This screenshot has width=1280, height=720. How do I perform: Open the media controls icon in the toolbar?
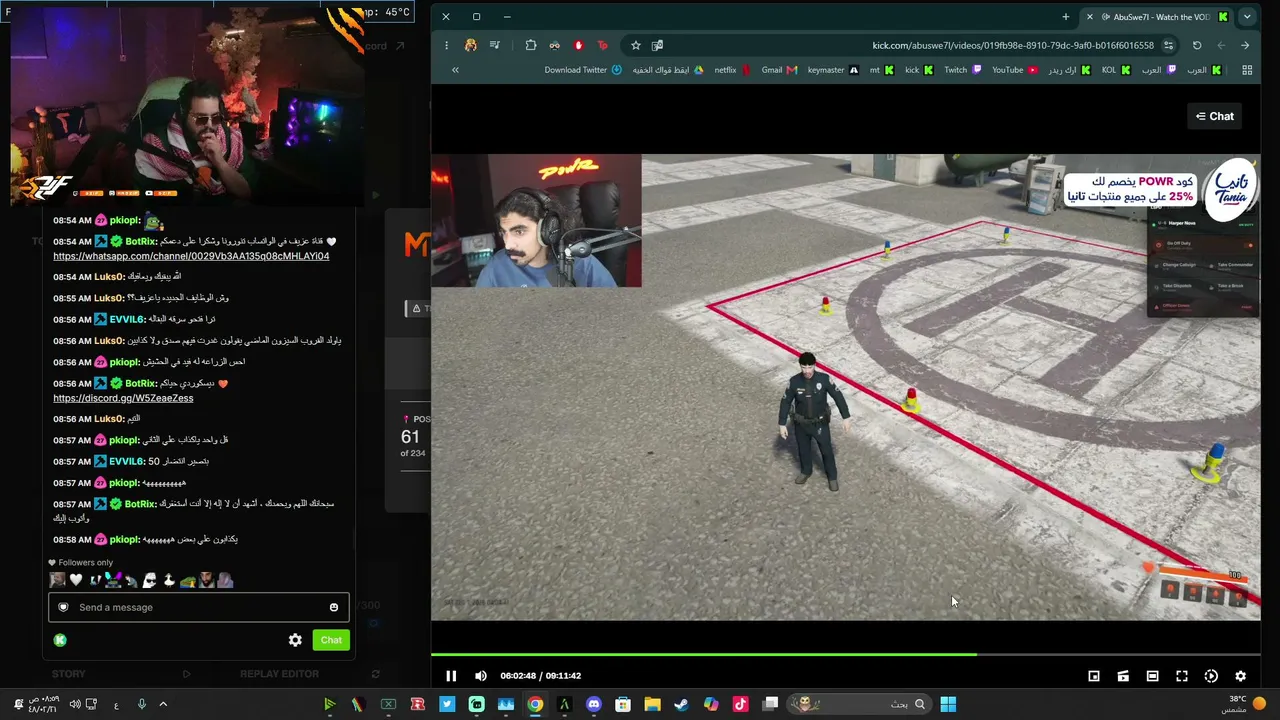(495, 45)
